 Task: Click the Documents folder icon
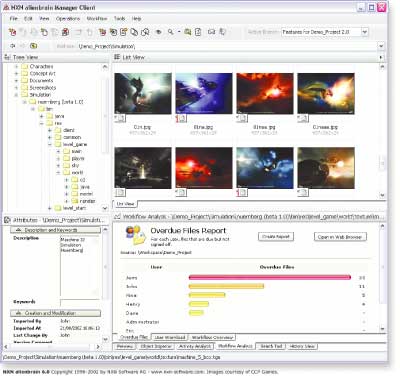coord(24,81)
